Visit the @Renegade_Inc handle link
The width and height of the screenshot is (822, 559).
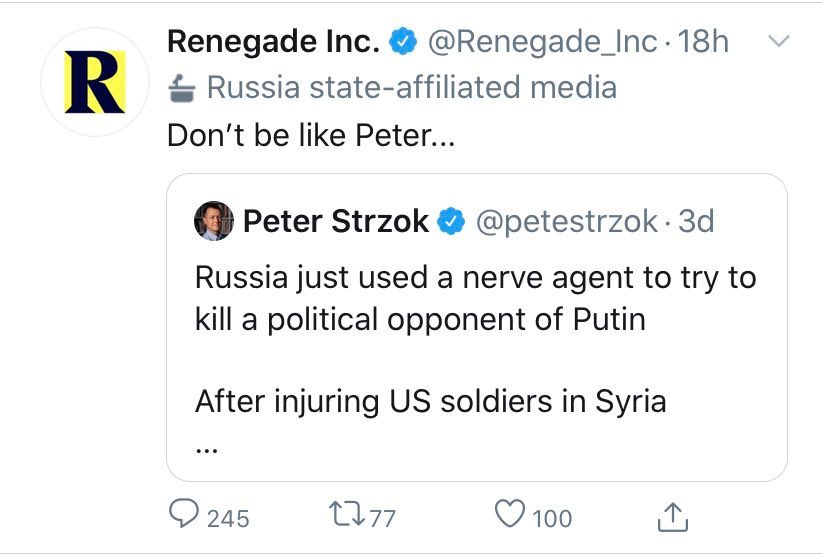(x=542, y=41)
